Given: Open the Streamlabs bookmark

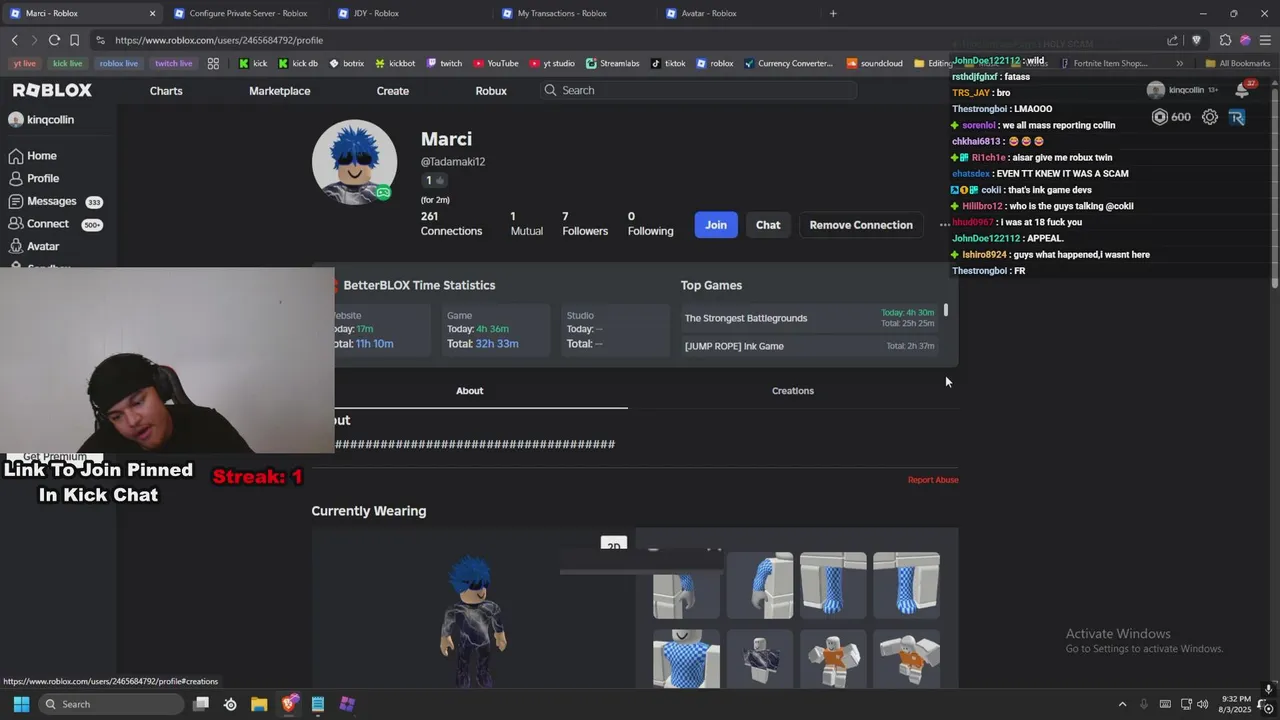Looking at the screenshot, I should pos(612,63).
